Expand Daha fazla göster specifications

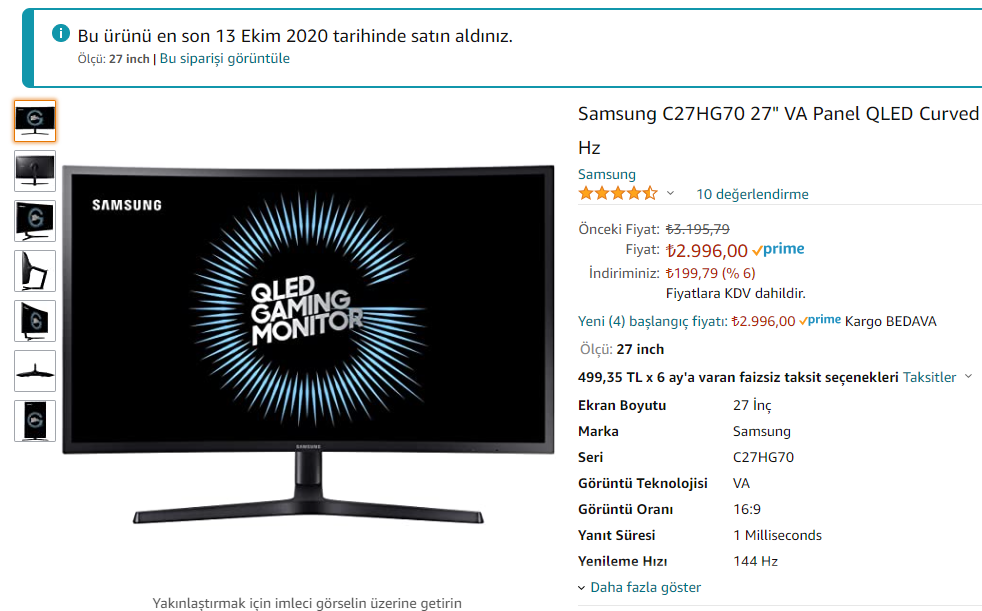click(639, 587)
